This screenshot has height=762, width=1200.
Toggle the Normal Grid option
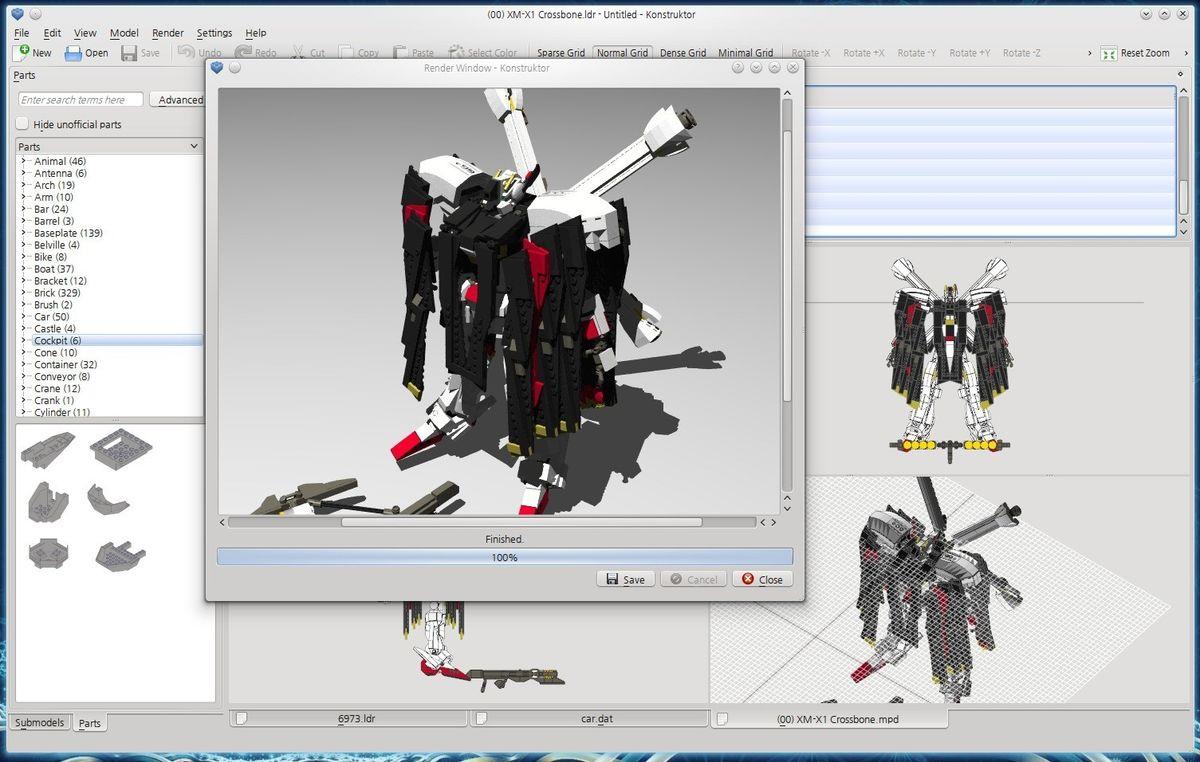[623, 53]
